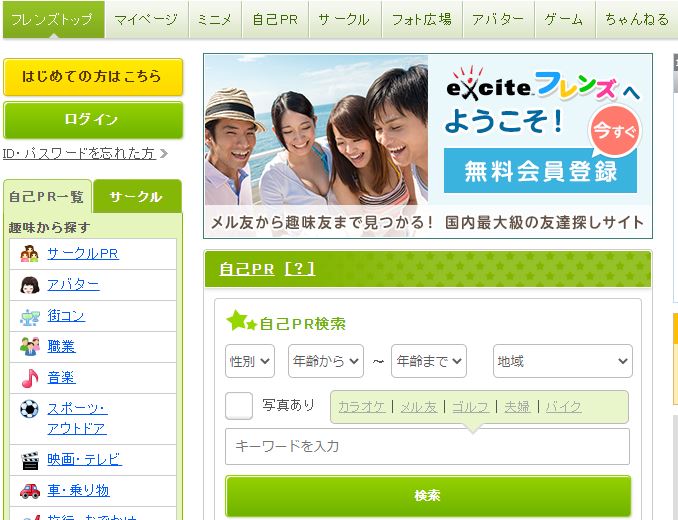Open the 年齢まで dropdown
This screenshot has width=678, height=520.
428,361
